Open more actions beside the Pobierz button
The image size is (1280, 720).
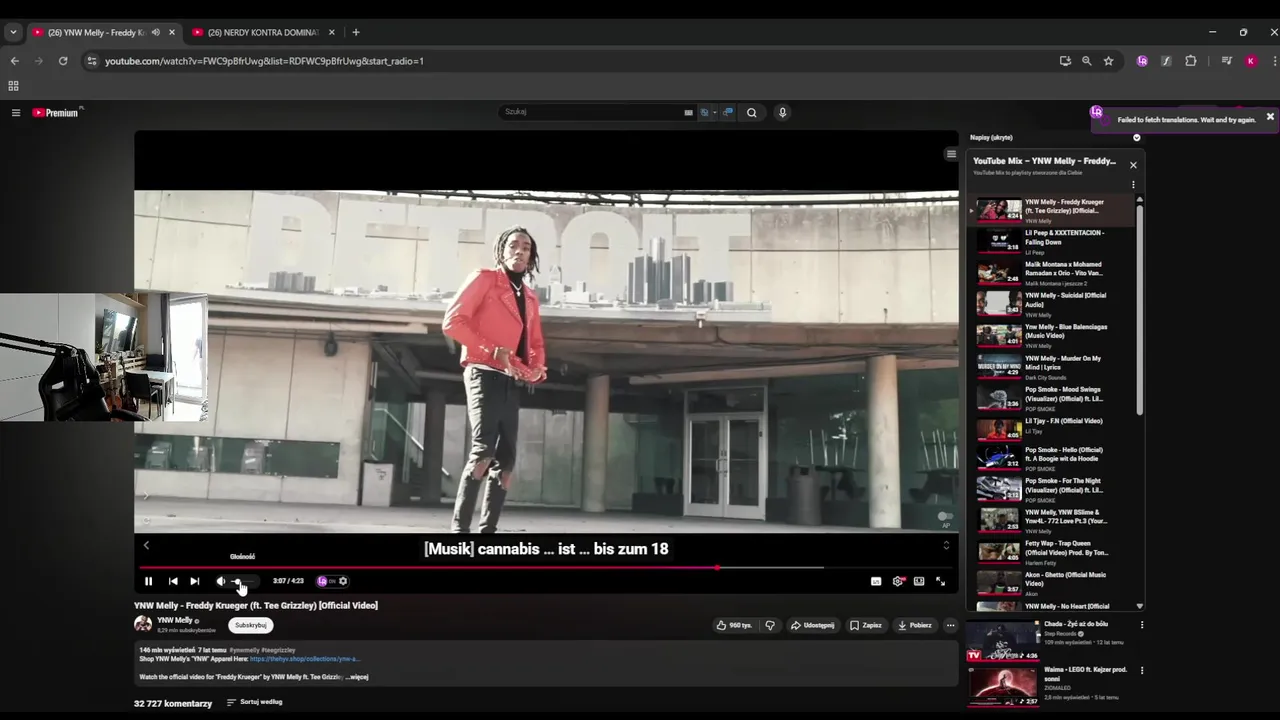[950, 625]
